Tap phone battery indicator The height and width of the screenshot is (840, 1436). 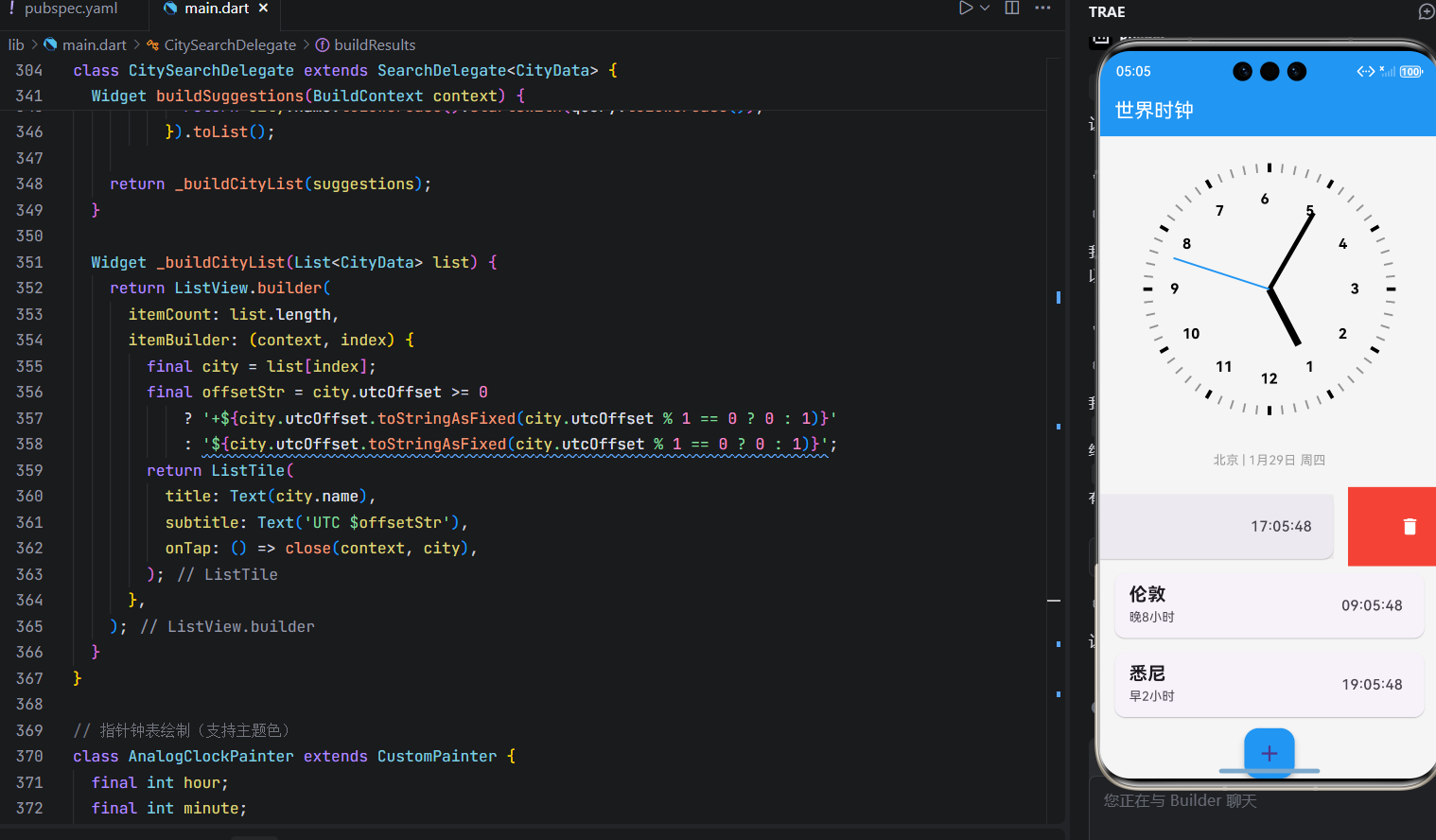(x=1410, y=72)
